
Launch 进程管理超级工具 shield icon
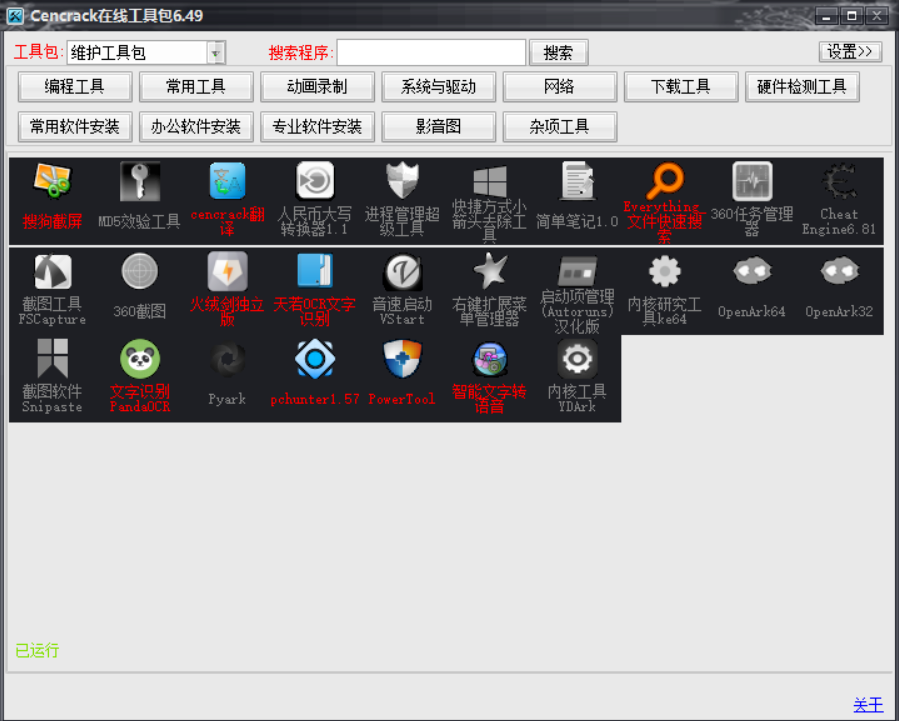click(x=402, y=181)
